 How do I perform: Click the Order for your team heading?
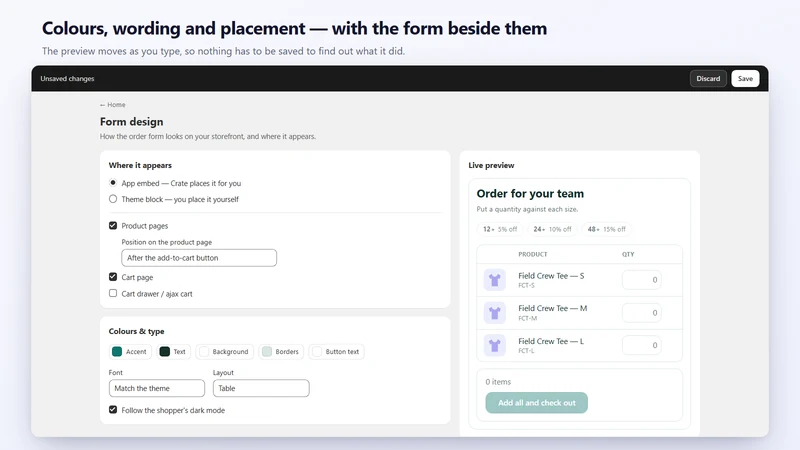pos(530,193)
